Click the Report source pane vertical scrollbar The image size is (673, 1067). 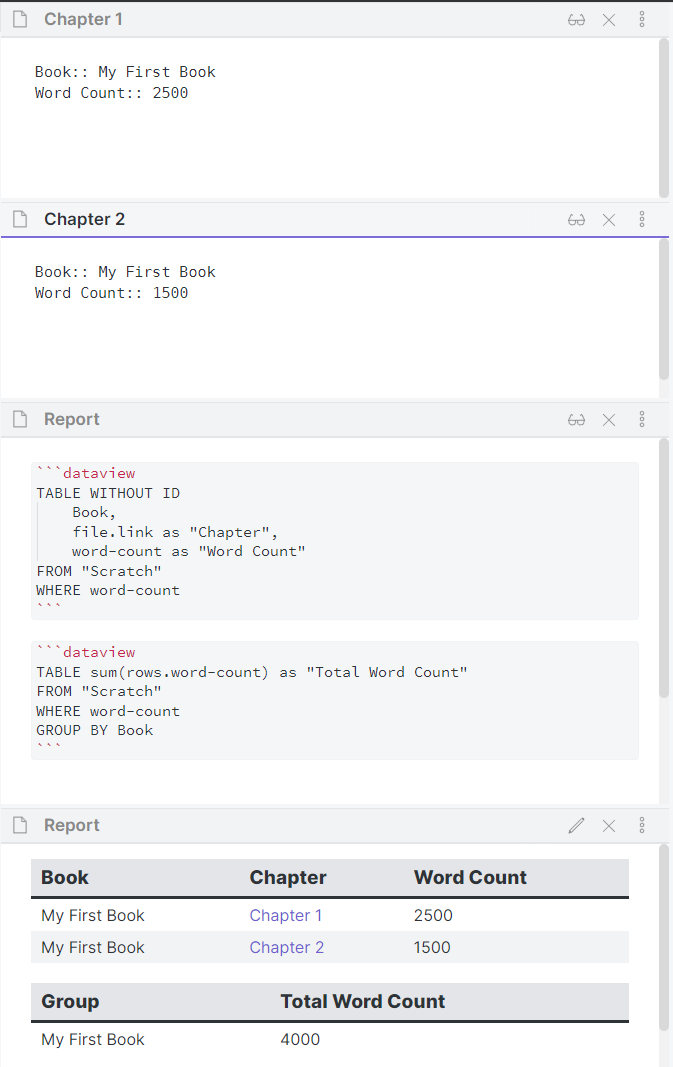click(664, 570)
